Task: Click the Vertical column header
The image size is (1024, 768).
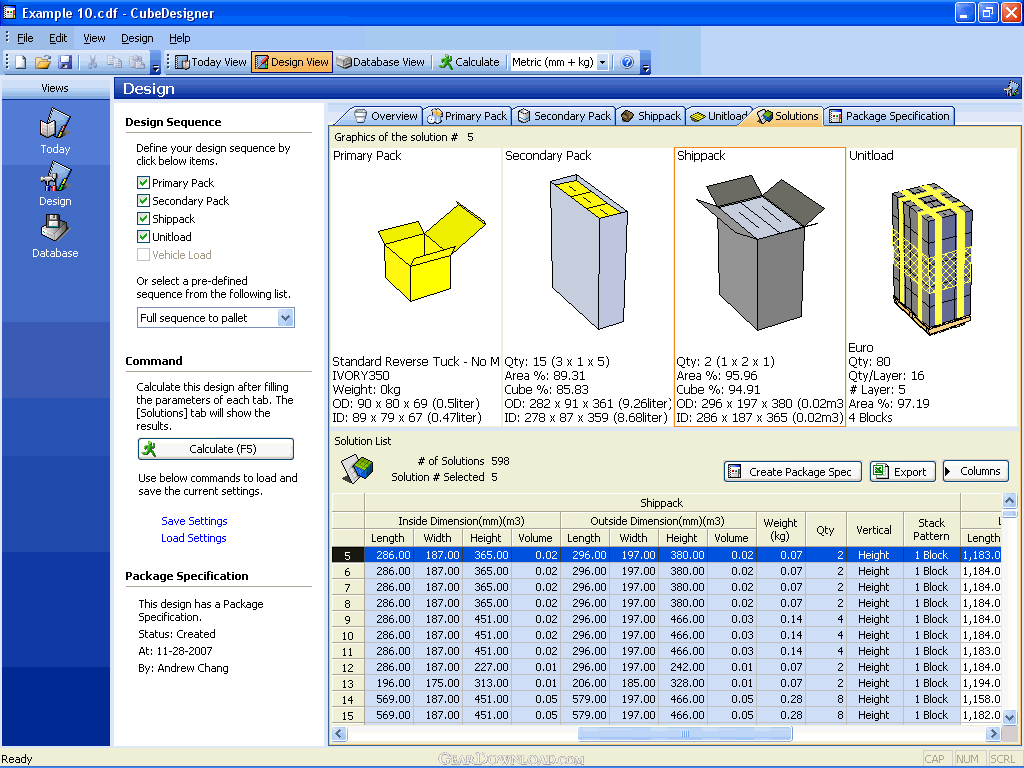Action: pos(874,530)
